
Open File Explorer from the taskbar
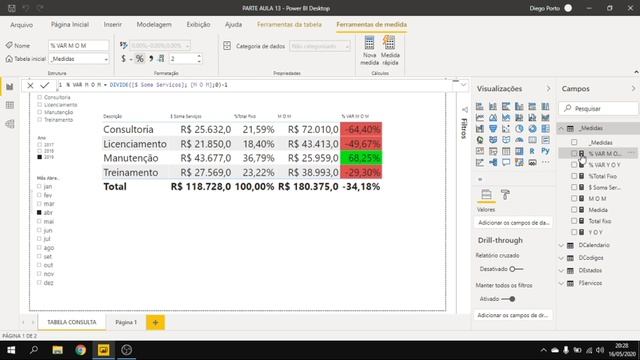(x=58, y=350)
